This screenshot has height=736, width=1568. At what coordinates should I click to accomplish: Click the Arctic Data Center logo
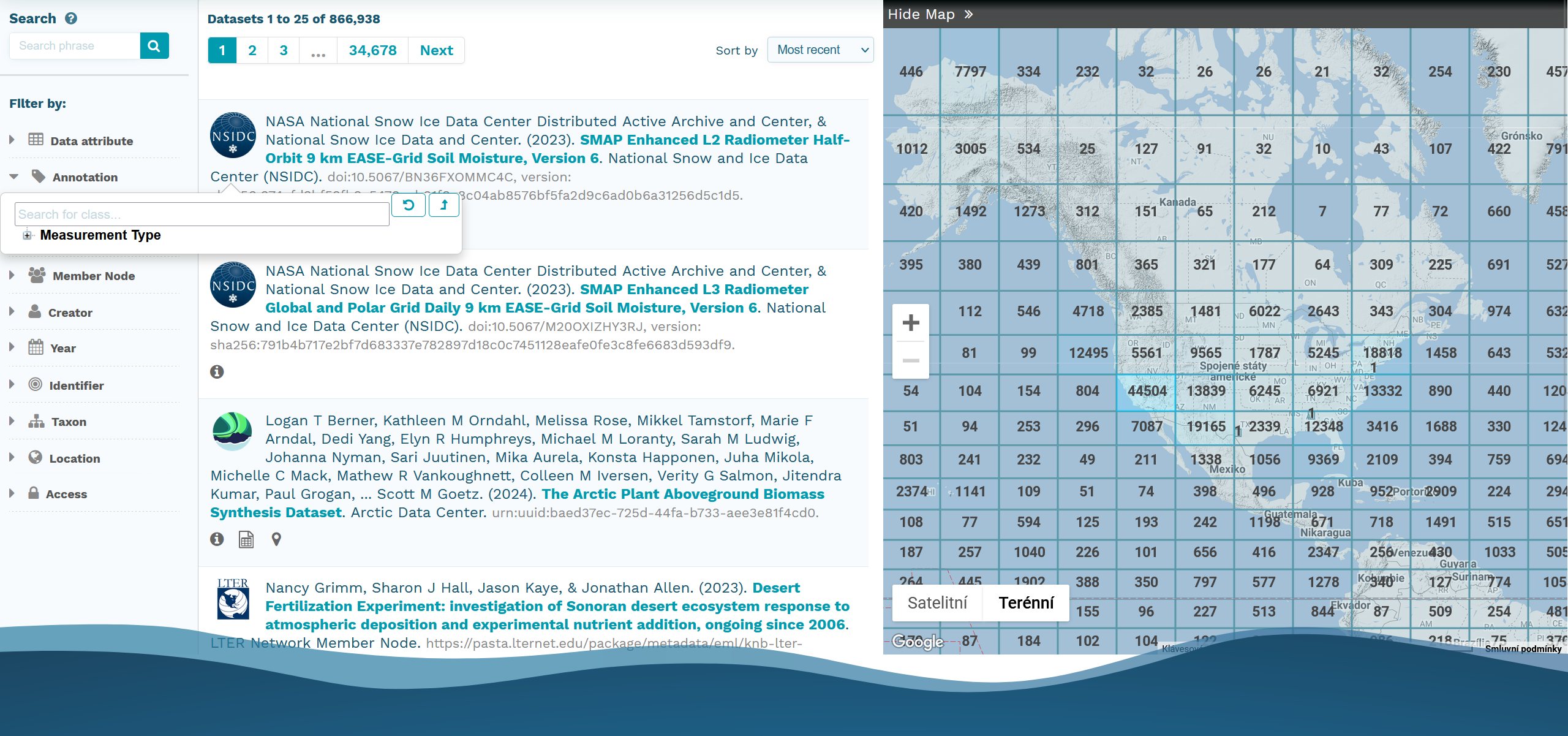[x=232, y=431]
